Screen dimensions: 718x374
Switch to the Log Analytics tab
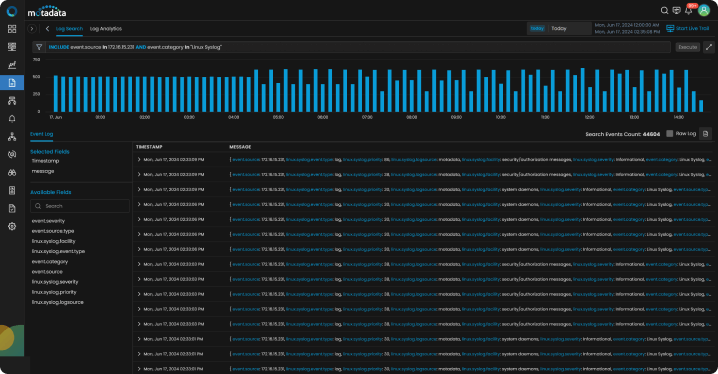pos(106,28)
